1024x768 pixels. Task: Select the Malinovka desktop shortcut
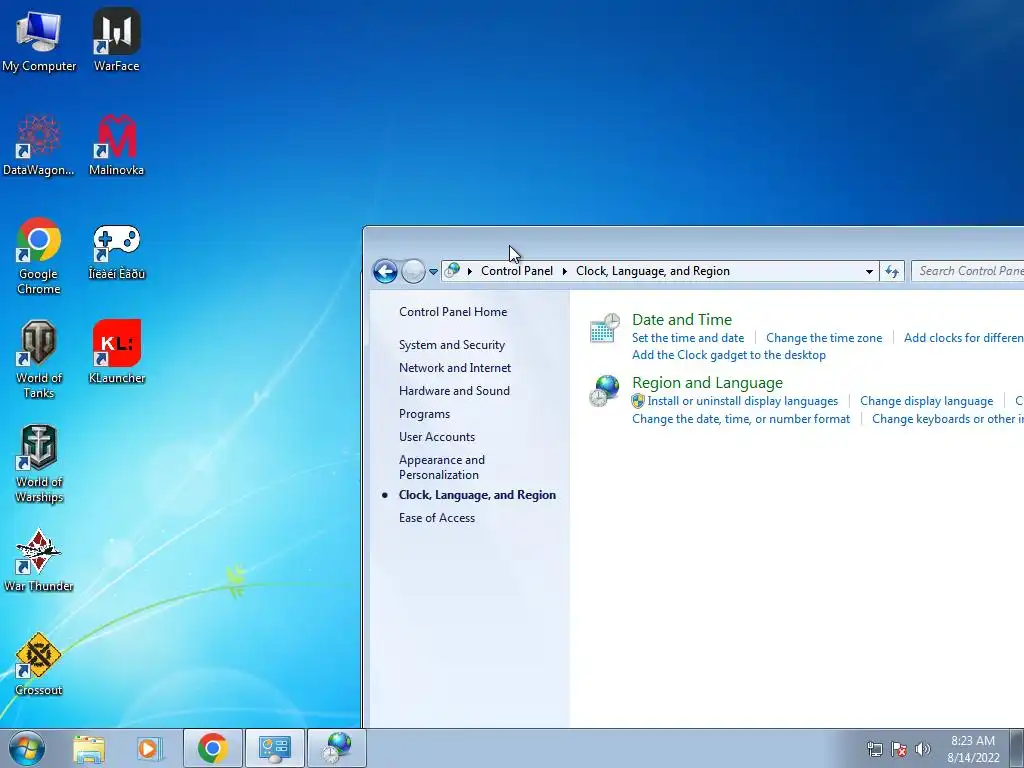pyautogui.click(x=116, y=145)
